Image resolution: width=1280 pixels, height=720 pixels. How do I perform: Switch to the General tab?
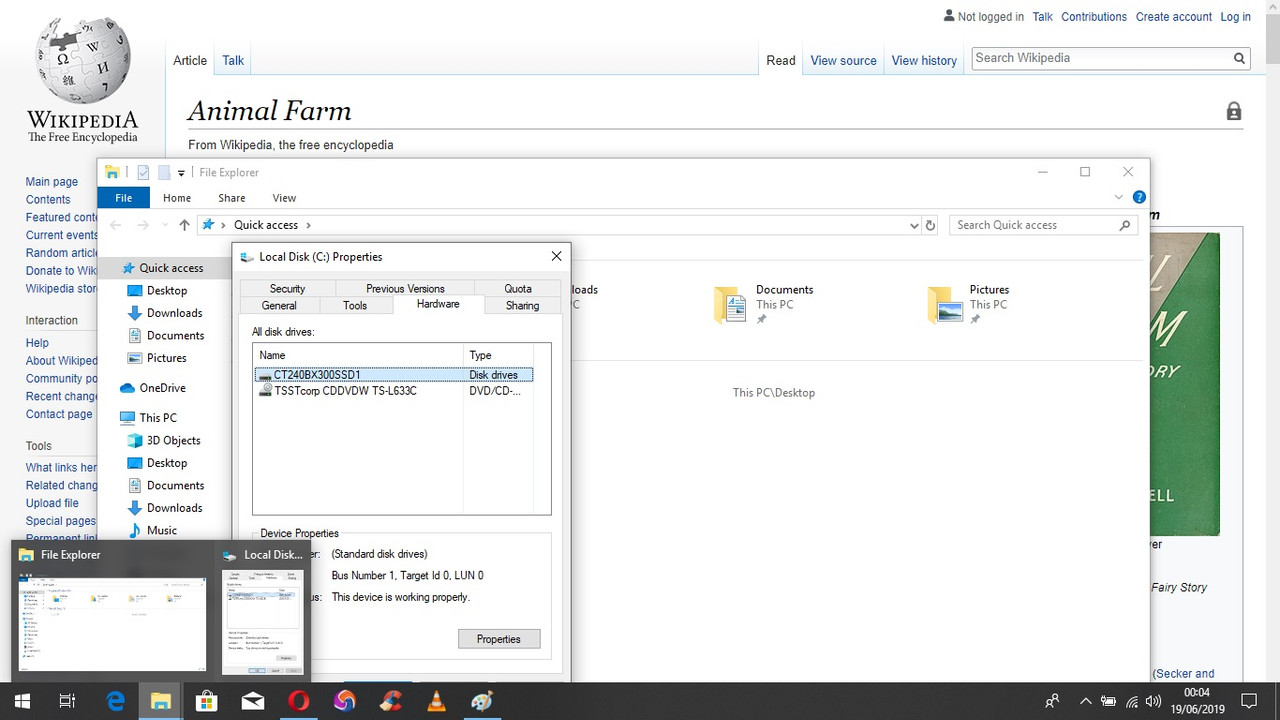(x=279, y=305)
